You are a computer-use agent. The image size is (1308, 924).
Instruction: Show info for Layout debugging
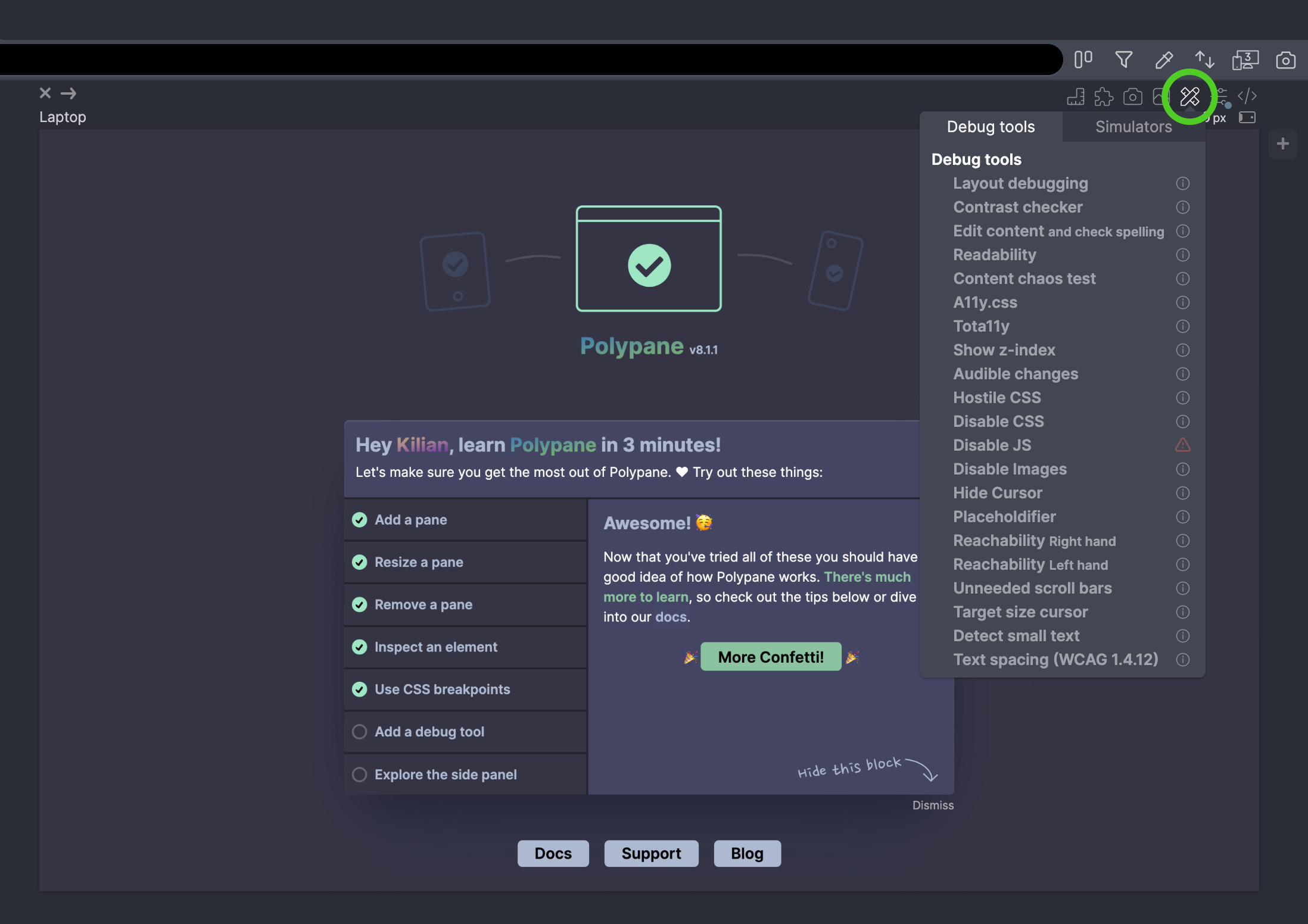pyautogui.click(x=1183, y=183)
